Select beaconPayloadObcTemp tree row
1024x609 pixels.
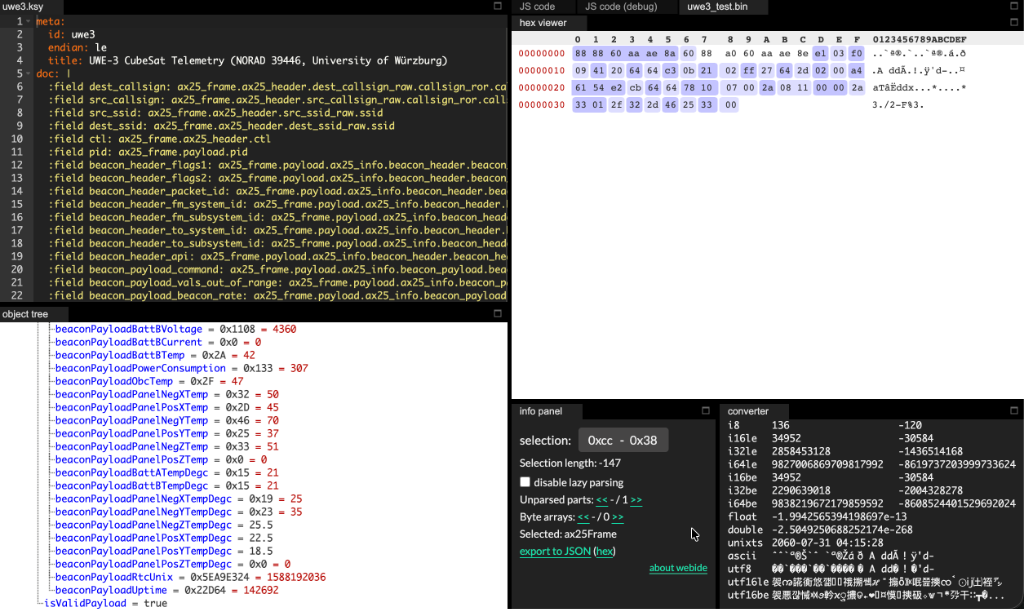point(149,381)
